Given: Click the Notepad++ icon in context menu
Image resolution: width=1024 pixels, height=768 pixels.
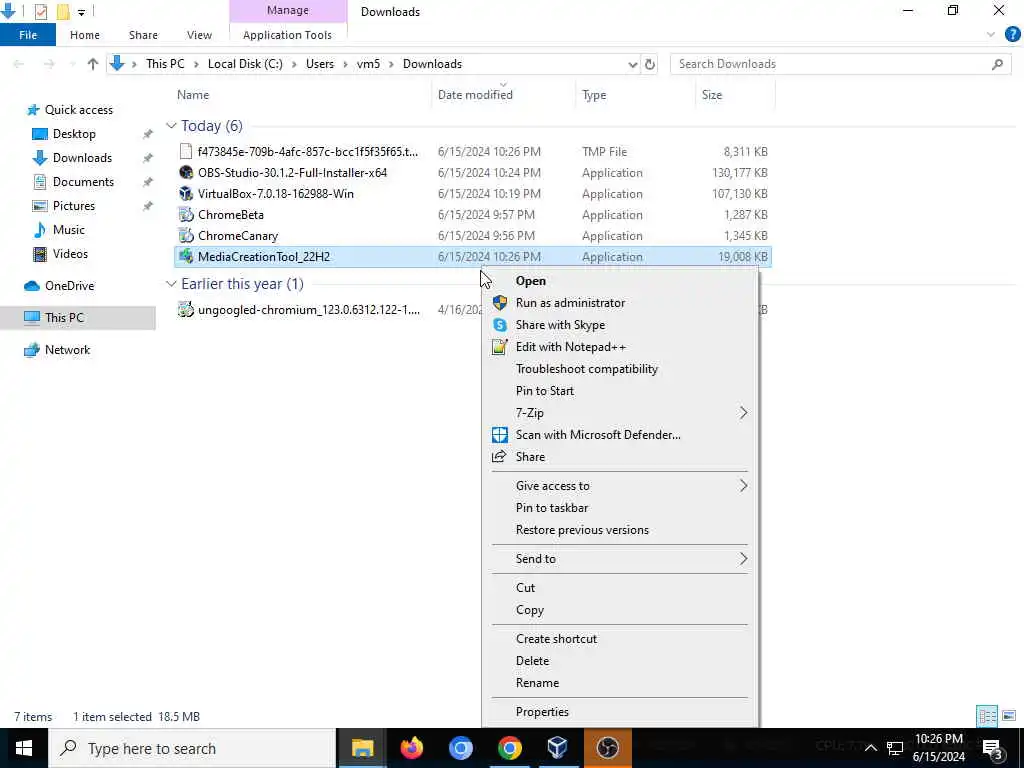Looking at the screenshot, I should [x=500, y=347].
